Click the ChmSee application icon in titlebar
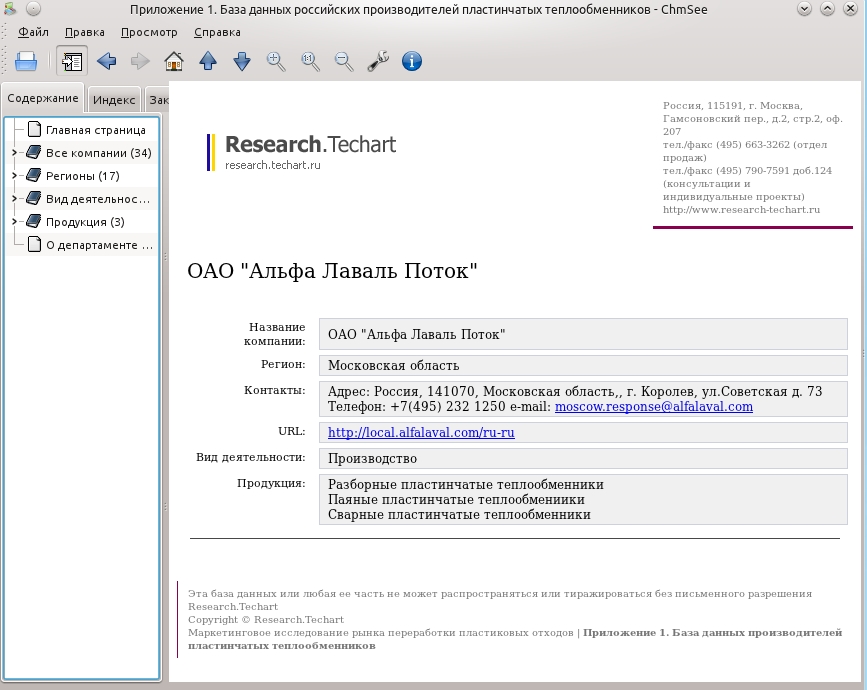Image resolution: width=867 pixels, height=690 pixels. click(10, 9)
